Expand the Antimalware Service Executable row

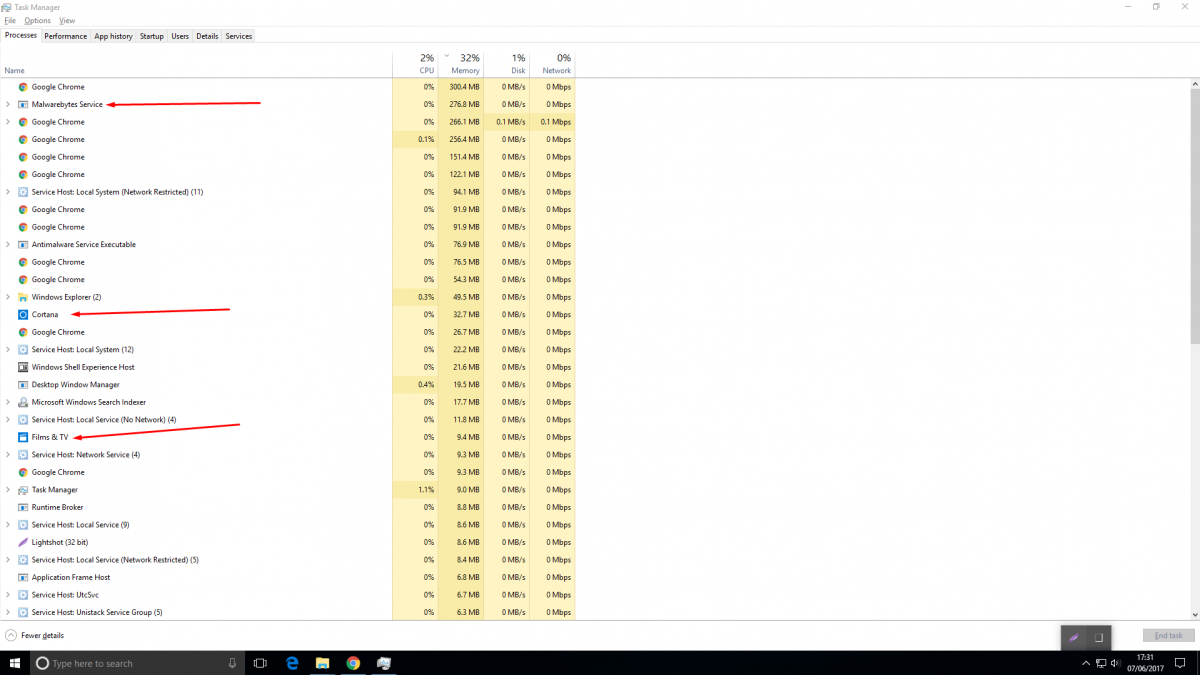click(x=8, y=245)
